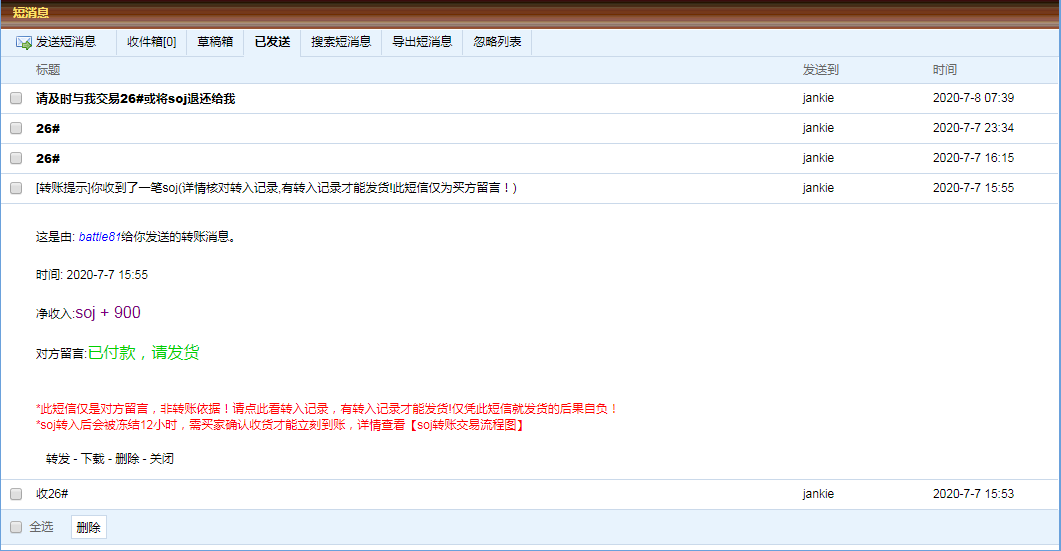Image resolution: width=1061 pixels, height=551 pixels.
Task: Tick the 转账提示 message checkbox
Action: (16, 188)
